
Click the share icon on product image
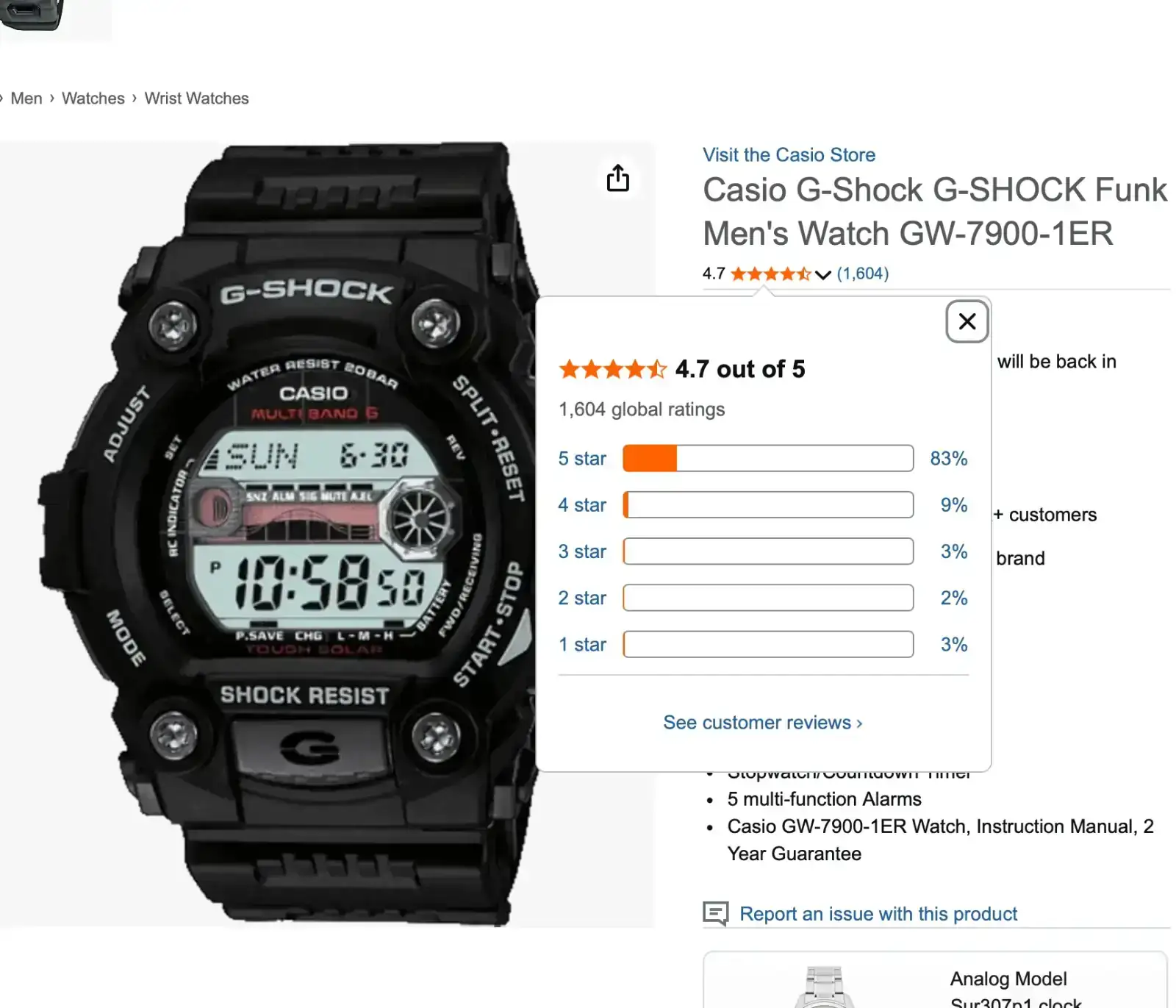point(617,178)
